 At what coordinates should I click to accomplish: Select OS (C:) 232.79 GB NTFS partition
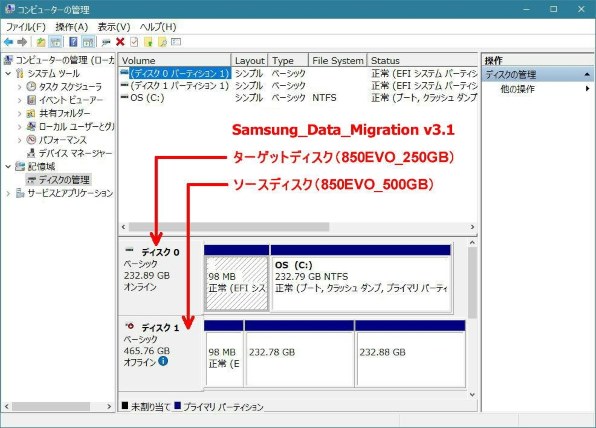361,283
